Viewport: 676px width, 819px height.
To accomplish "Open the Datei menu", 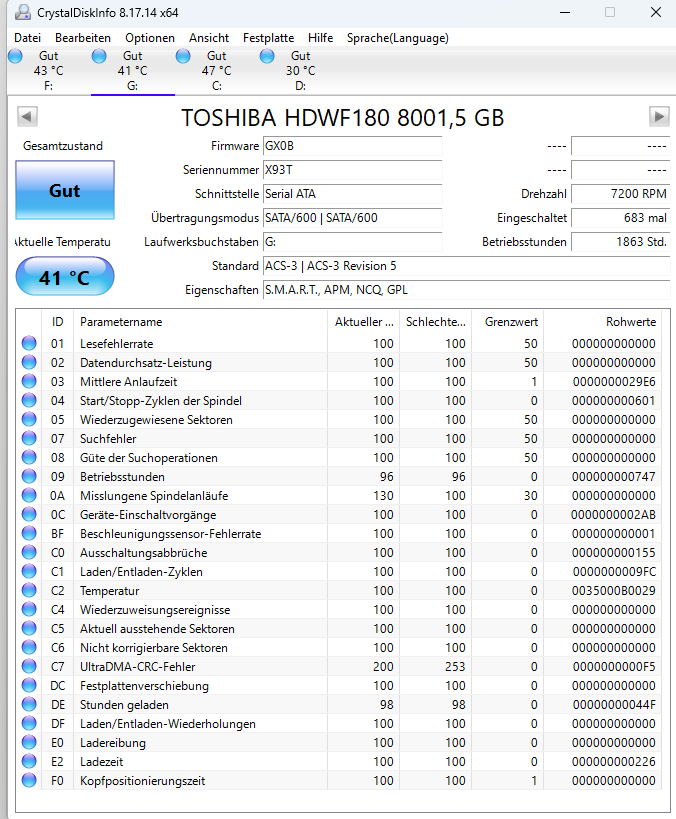I will (27, 38).
